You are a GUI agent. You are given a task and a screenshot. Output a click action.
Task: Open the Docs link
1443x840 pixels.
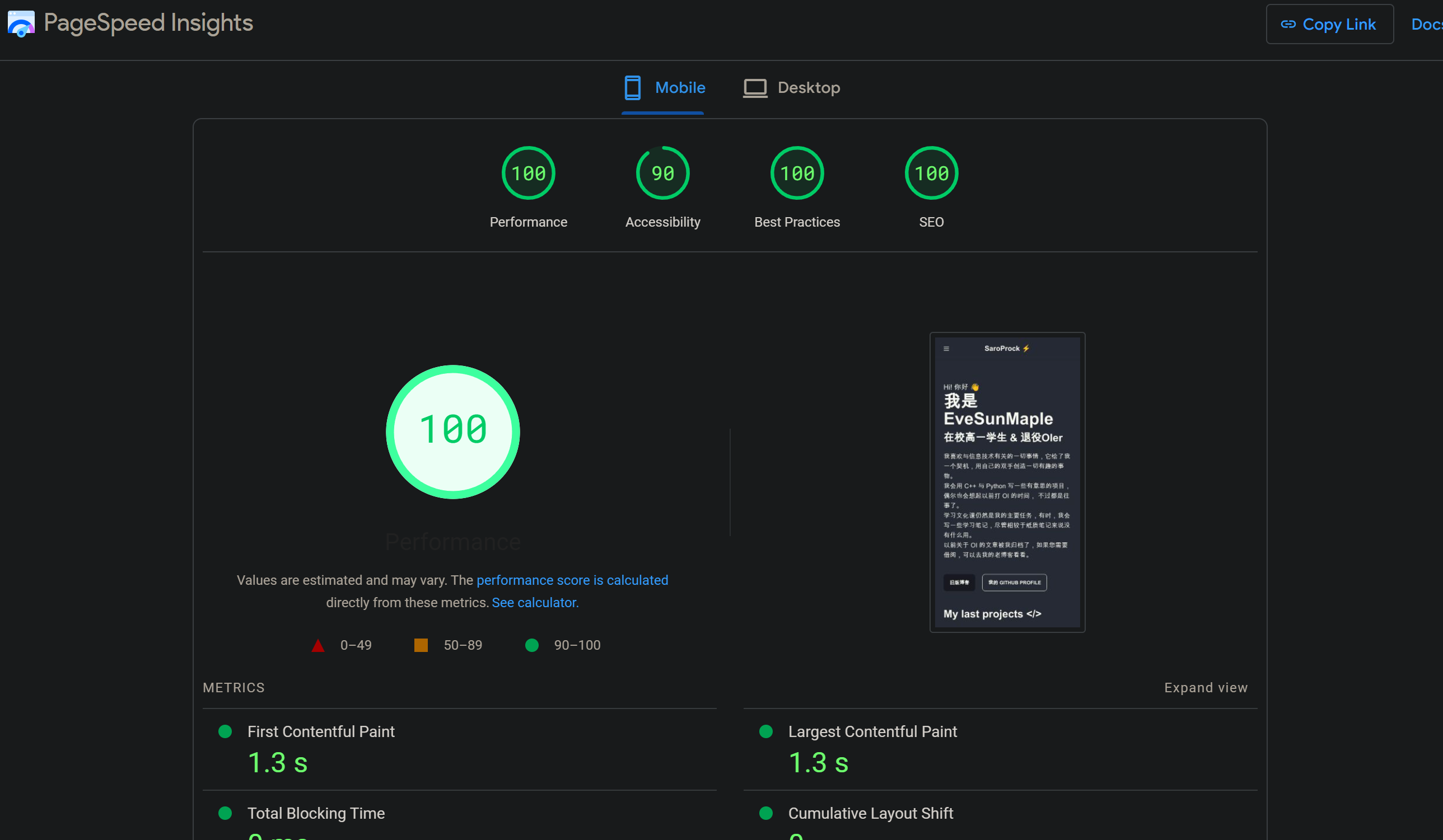pos(1427,24)
